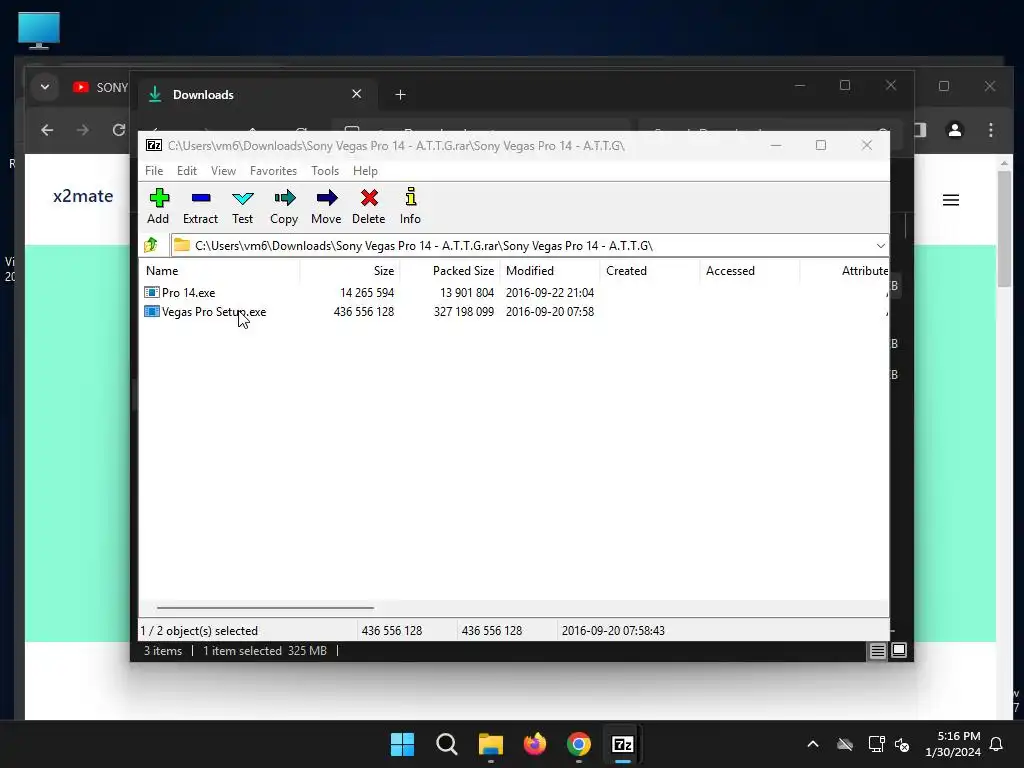Click size value 14 265 594
The image size is (1024, 768).
(367, 293)
